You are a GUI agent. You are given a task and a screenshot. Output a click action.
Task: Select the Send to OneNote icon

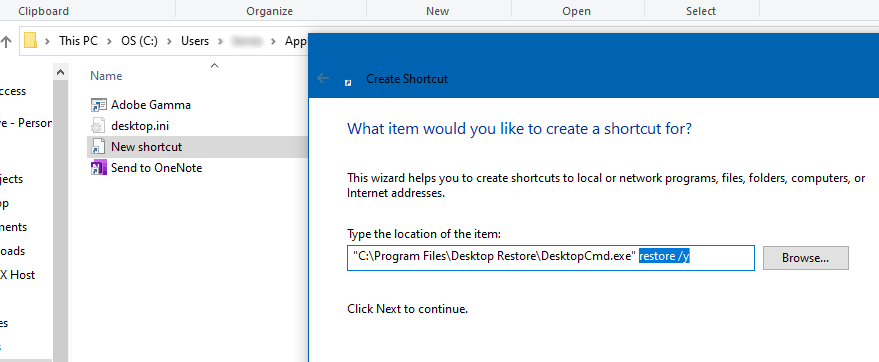pos(99,168)
